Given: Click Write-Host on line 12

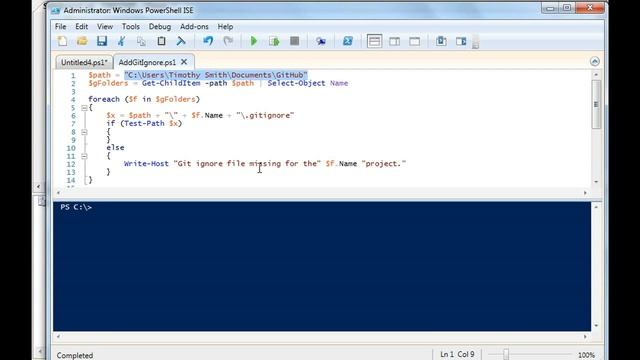Looking at the screenshot, I should 146,164.
